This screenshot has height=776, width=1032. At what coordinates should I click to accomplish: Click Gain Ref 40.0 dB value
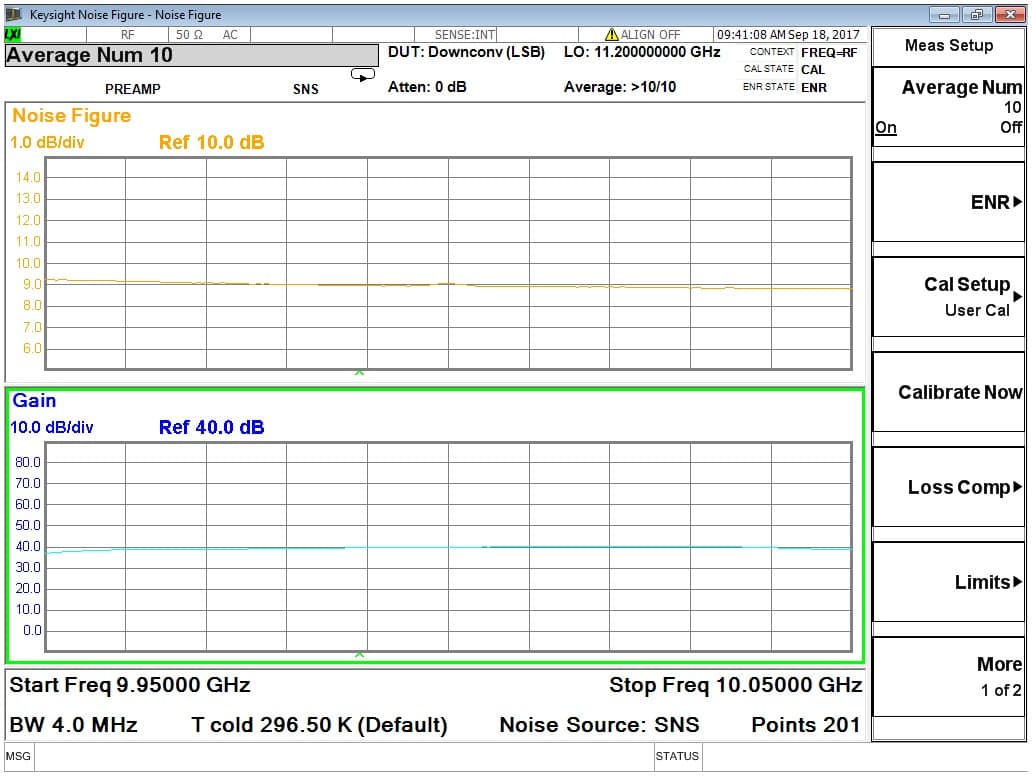coord(211,427)
